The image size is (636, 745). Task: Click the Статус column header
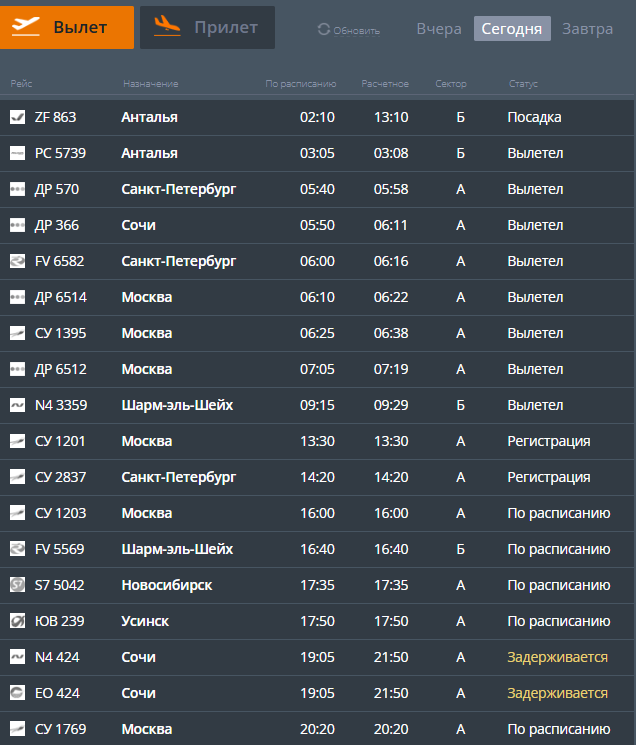pyautogui.click(x=523, y=84)
